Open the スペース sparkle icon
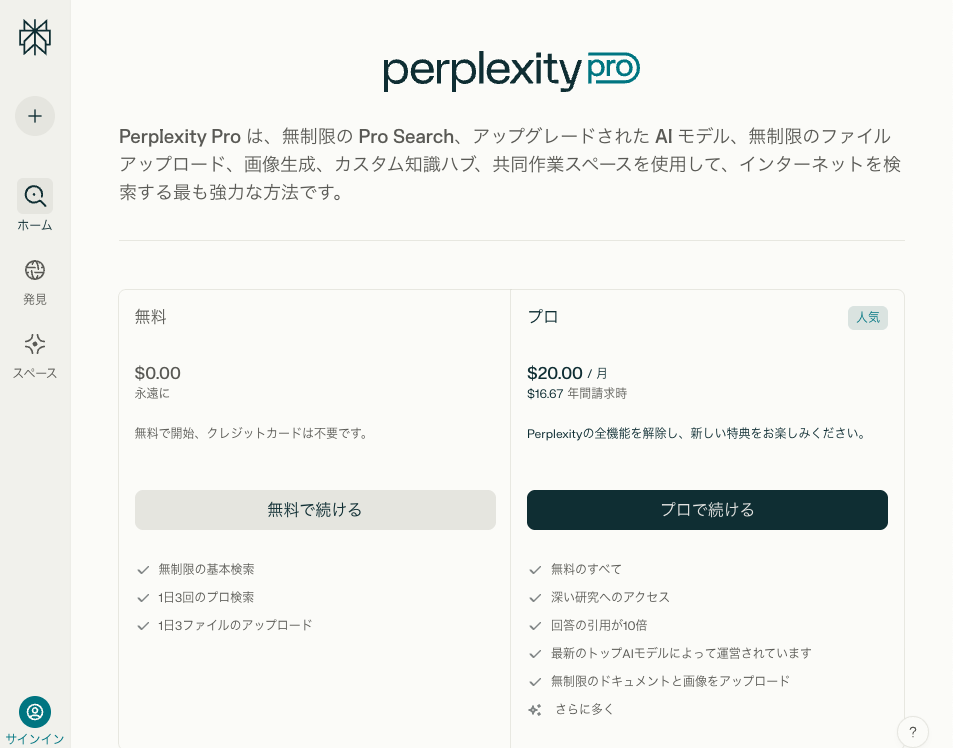The image size is (953, 748). (x=35, y=344)
